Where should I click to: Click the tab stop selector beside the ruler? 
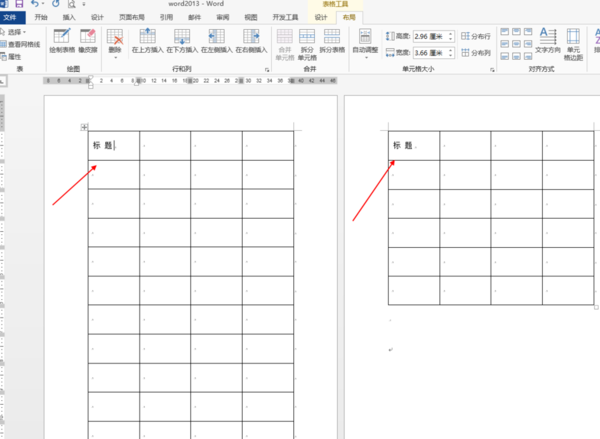point(3,81)
